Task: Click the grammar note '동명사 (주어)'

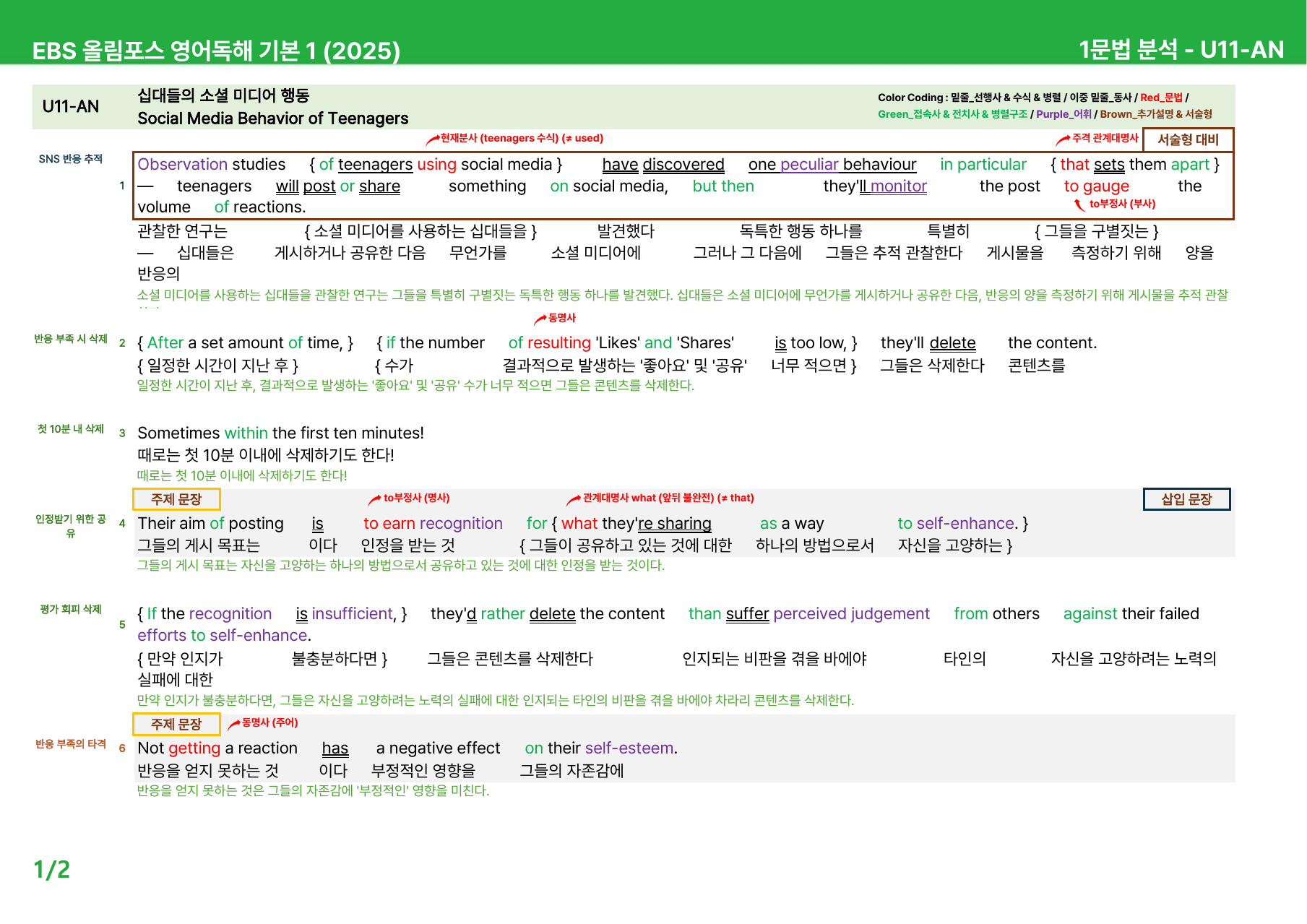Action: [x=269, y=722]
